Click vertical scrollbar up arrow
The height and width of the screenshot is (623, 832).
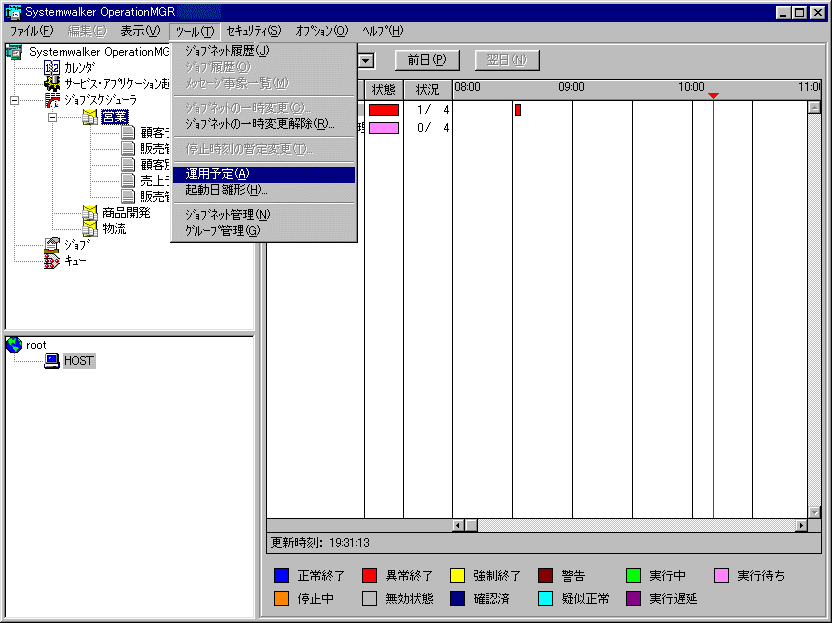click(814, 108)
